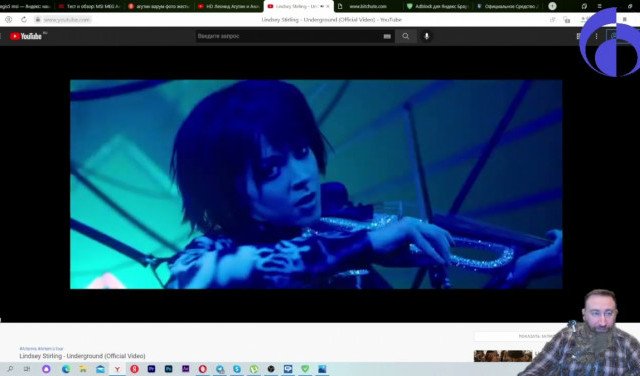Open the on-screen keyboard icon in search box

click(387, 36)
